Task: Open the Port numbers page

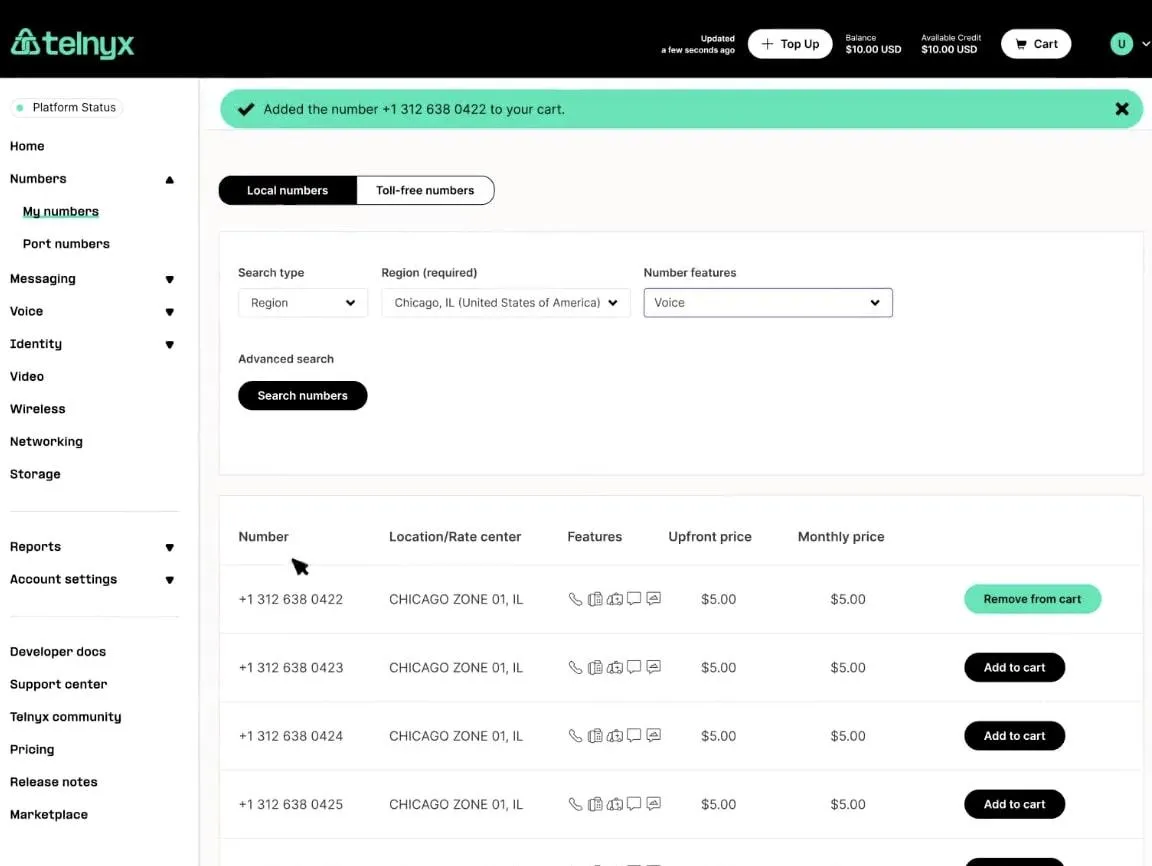Action: tap(66, 244)
